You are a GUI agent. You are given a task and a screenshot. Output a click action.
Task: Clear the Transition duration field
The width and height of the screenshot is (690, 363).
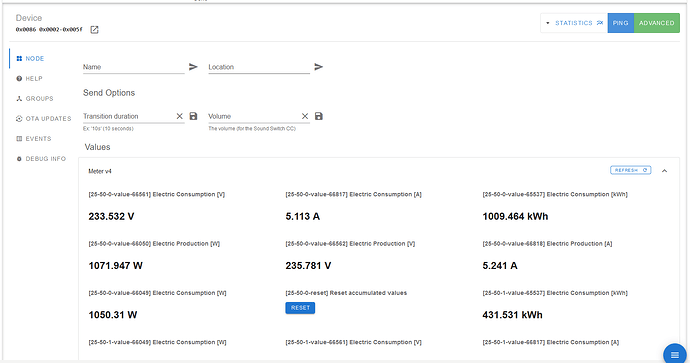180,116
